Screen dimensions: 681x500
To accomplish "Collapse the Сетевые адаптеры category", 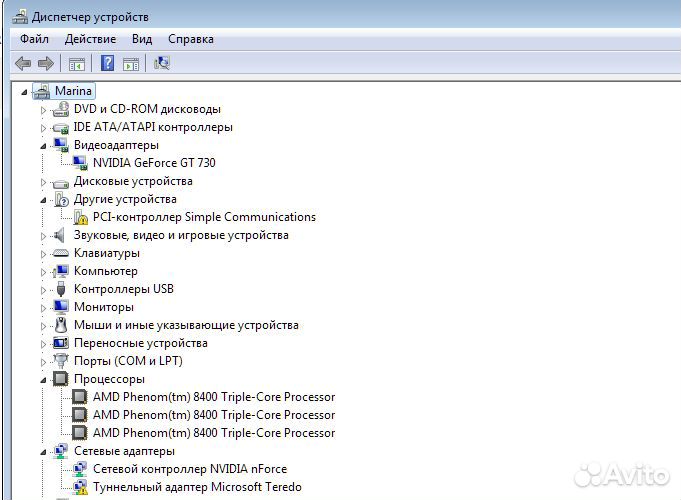I will tap(43, 452).
